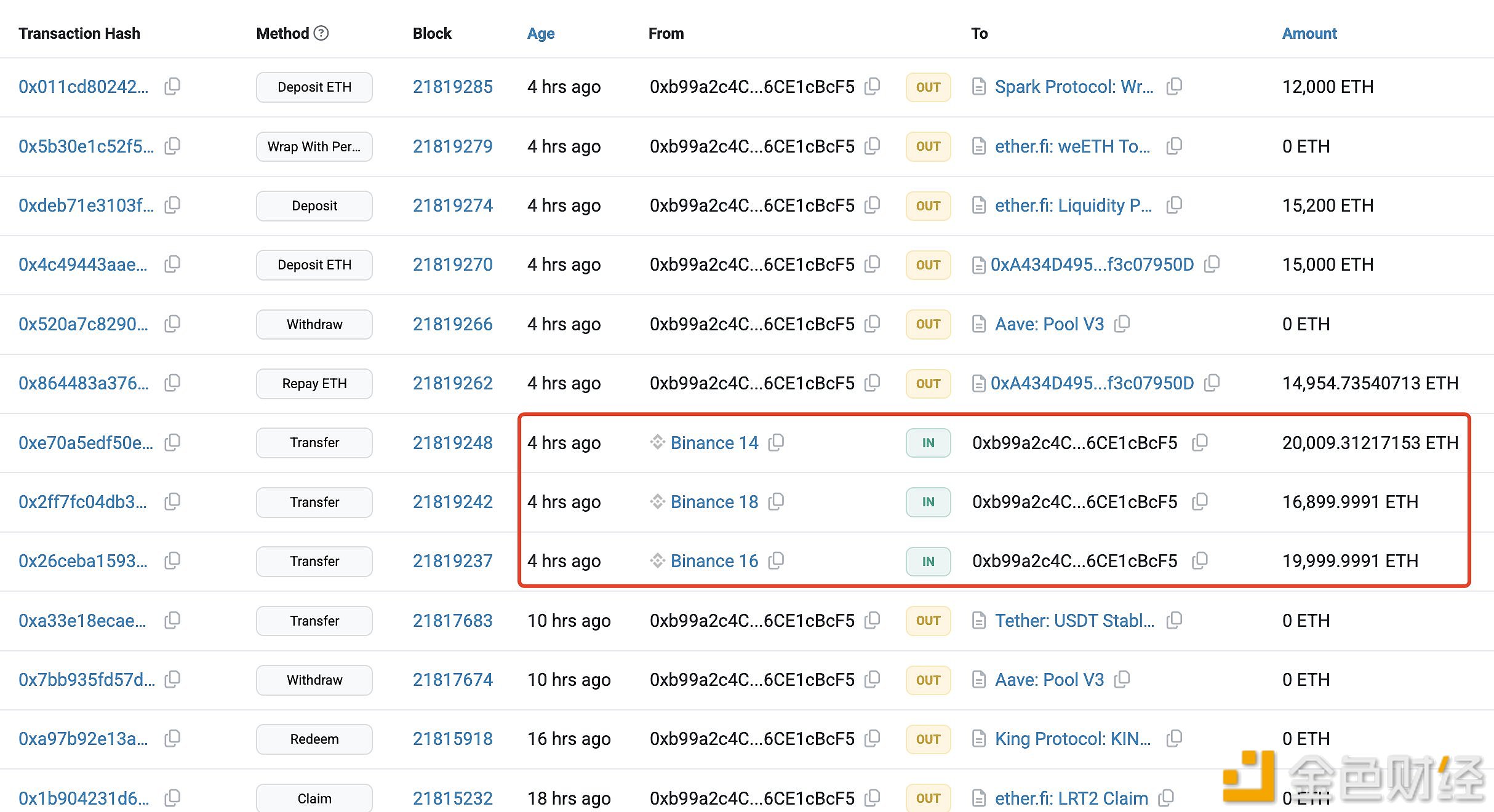Click OUT badge in Spark Protocol row
The height and width of the screenshot is (812, 1494).
[x=929, y=87]
